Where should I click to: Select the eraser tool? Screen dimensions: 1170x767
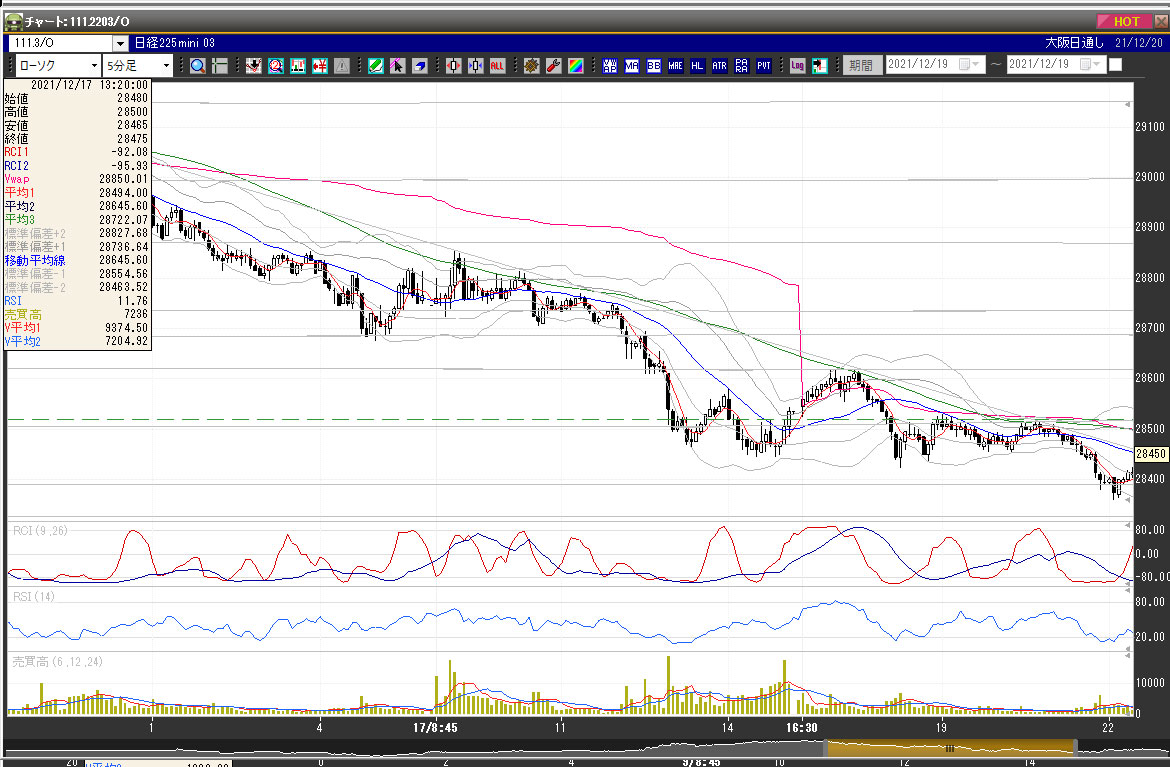tap(419, 66)
